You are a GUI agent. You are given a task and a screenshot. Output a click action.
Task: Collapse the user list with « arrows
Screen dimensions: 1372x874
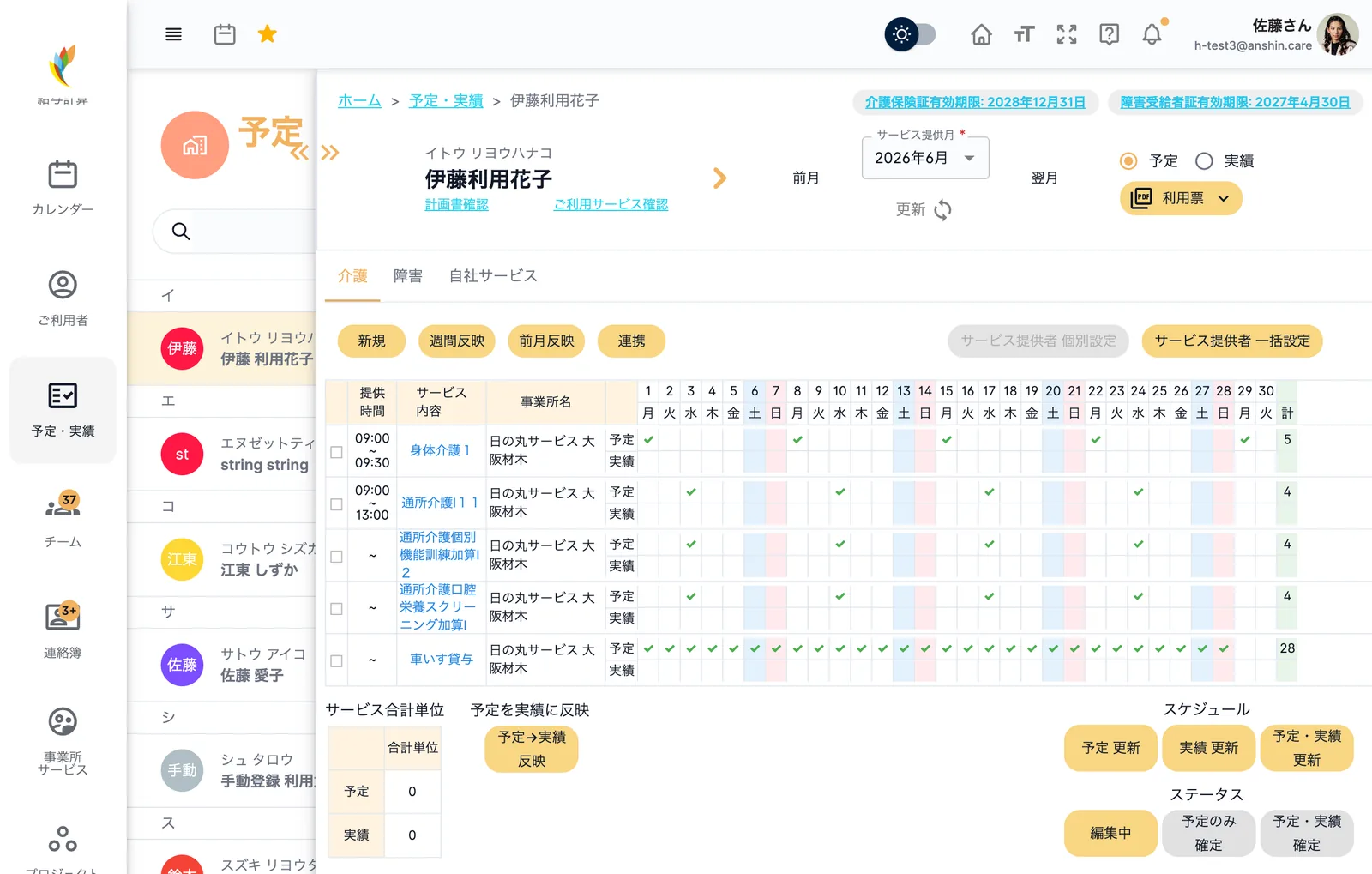coord(299,153)
